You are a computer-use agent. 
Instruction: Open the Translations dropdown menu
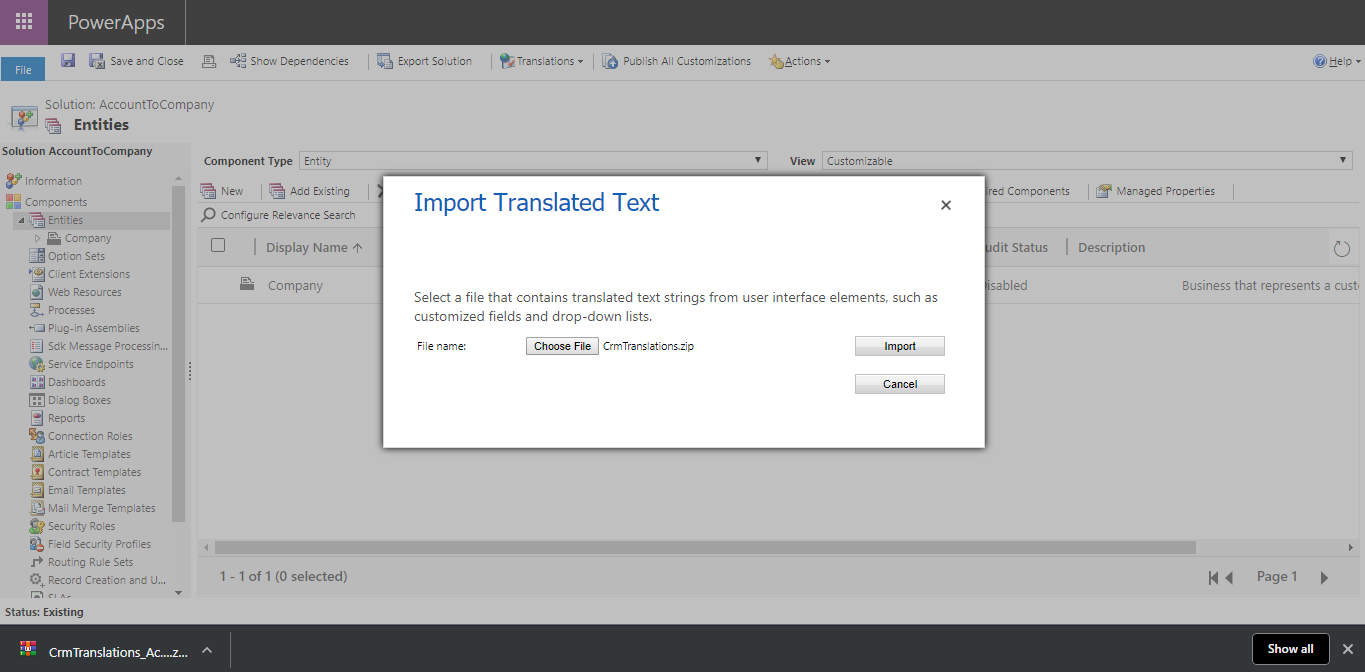tap(541, 61)
